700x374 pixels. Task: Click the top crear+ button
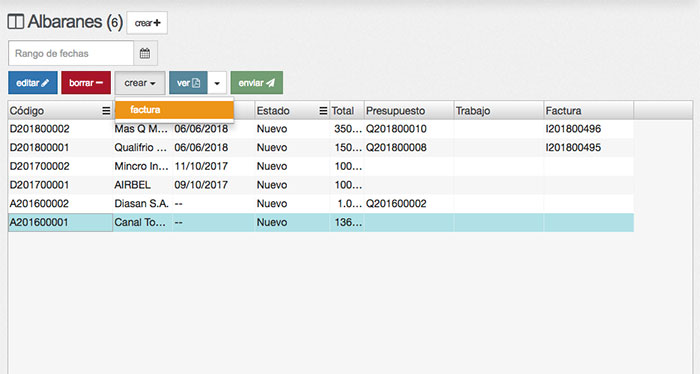pyautogui.click(x=147, y=23)
